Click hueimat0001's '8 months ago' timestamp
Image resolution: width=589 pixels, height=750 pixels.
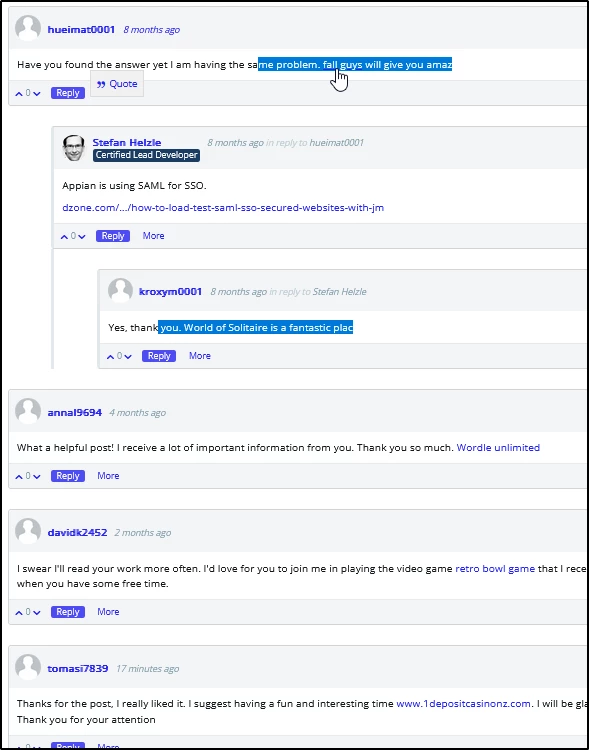152,30
